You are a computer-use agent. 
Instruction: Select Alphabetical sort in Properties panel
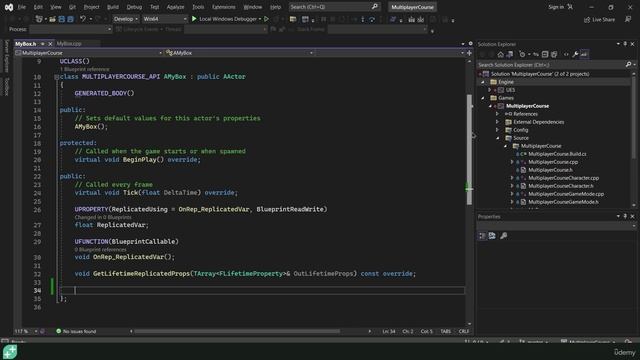click(492, 236)
